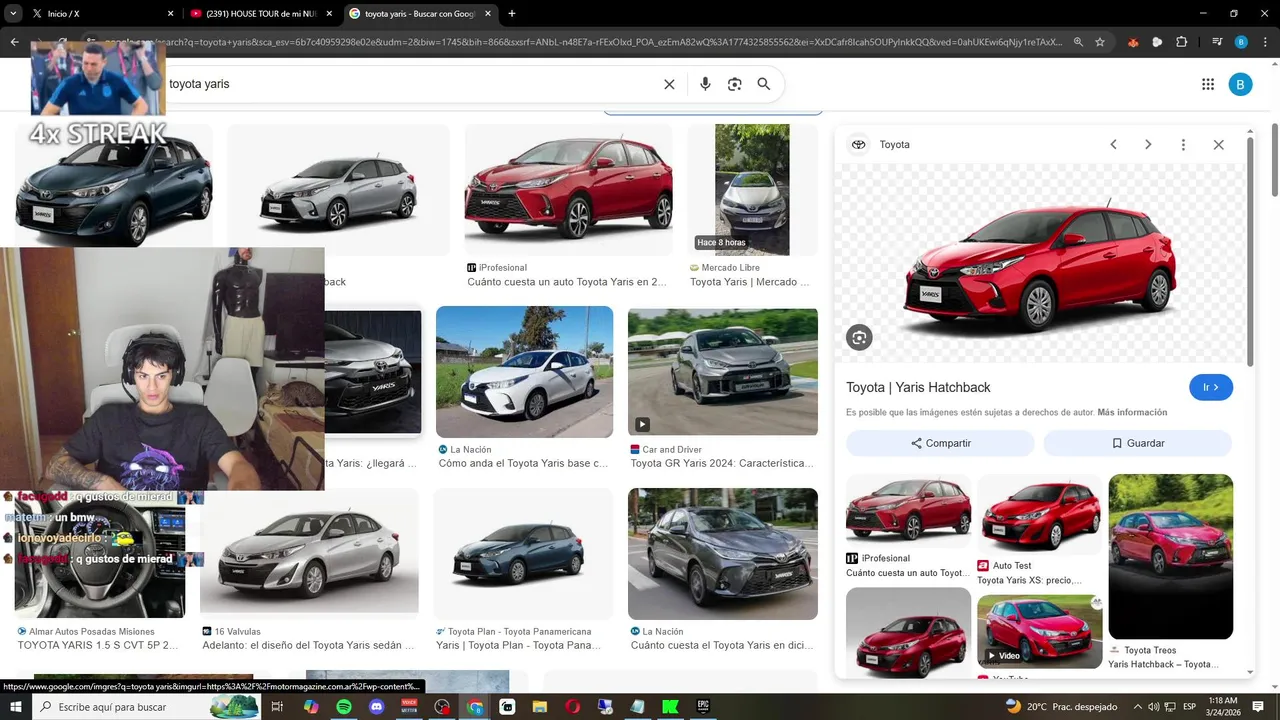Open the red Yaris iProfesional thumbnail
The height and width of the screenshot is (720, 1280).
pyautogui.click(x=568, y=190)
